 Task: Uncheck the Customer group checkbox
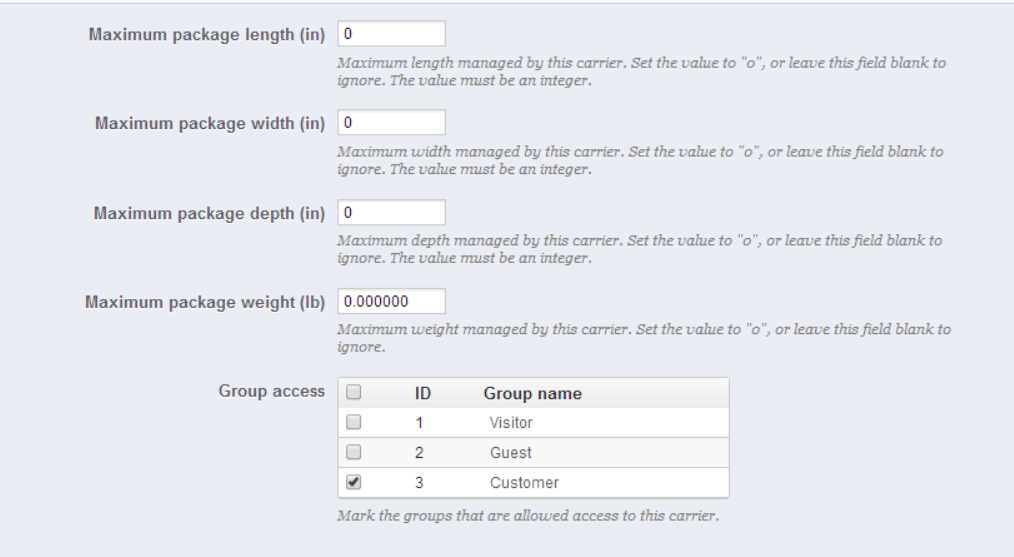(353, 483)
